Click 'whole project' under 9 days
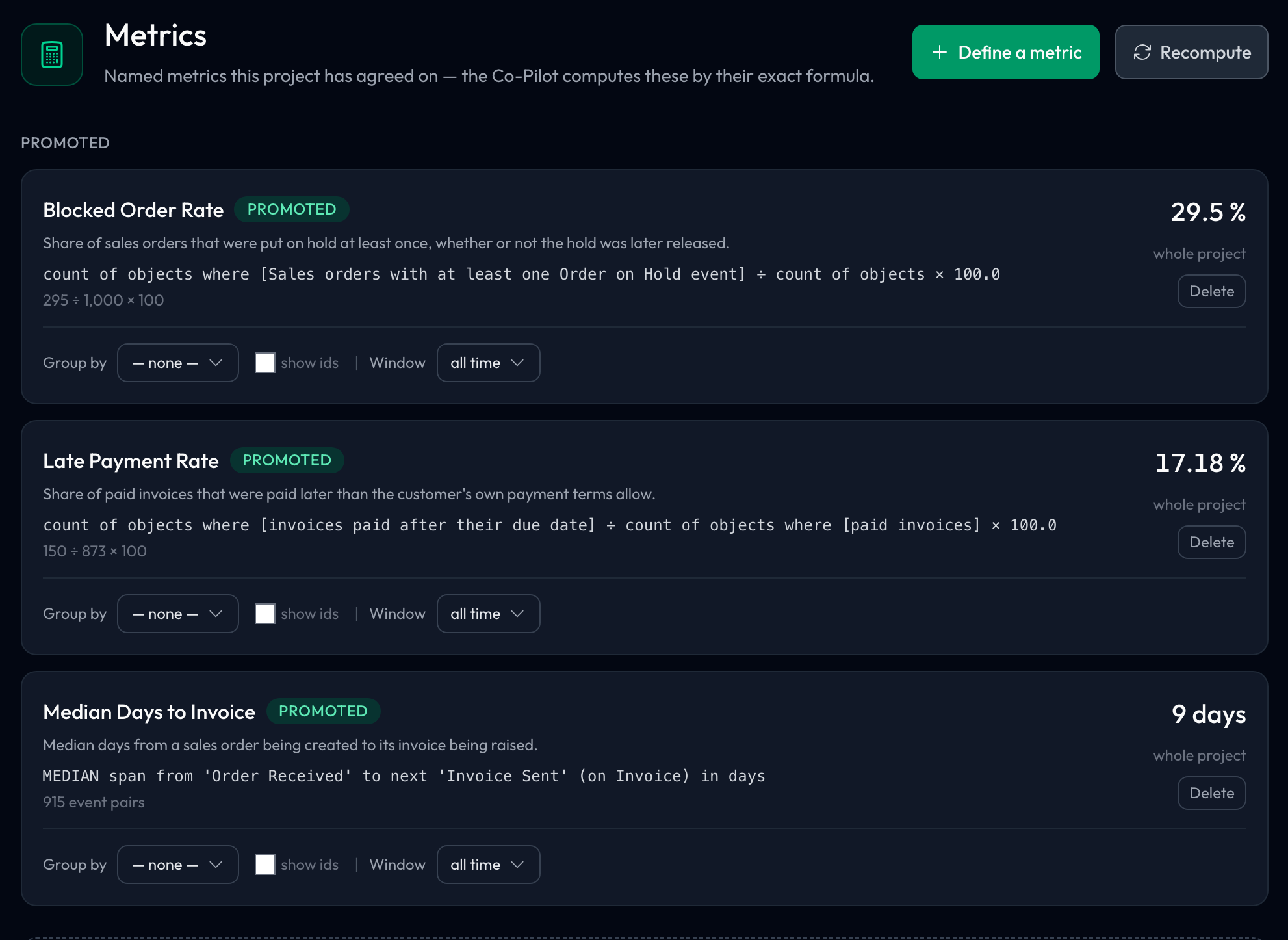This screenshot has width=1288, height=940. (x=1200, y=755)
